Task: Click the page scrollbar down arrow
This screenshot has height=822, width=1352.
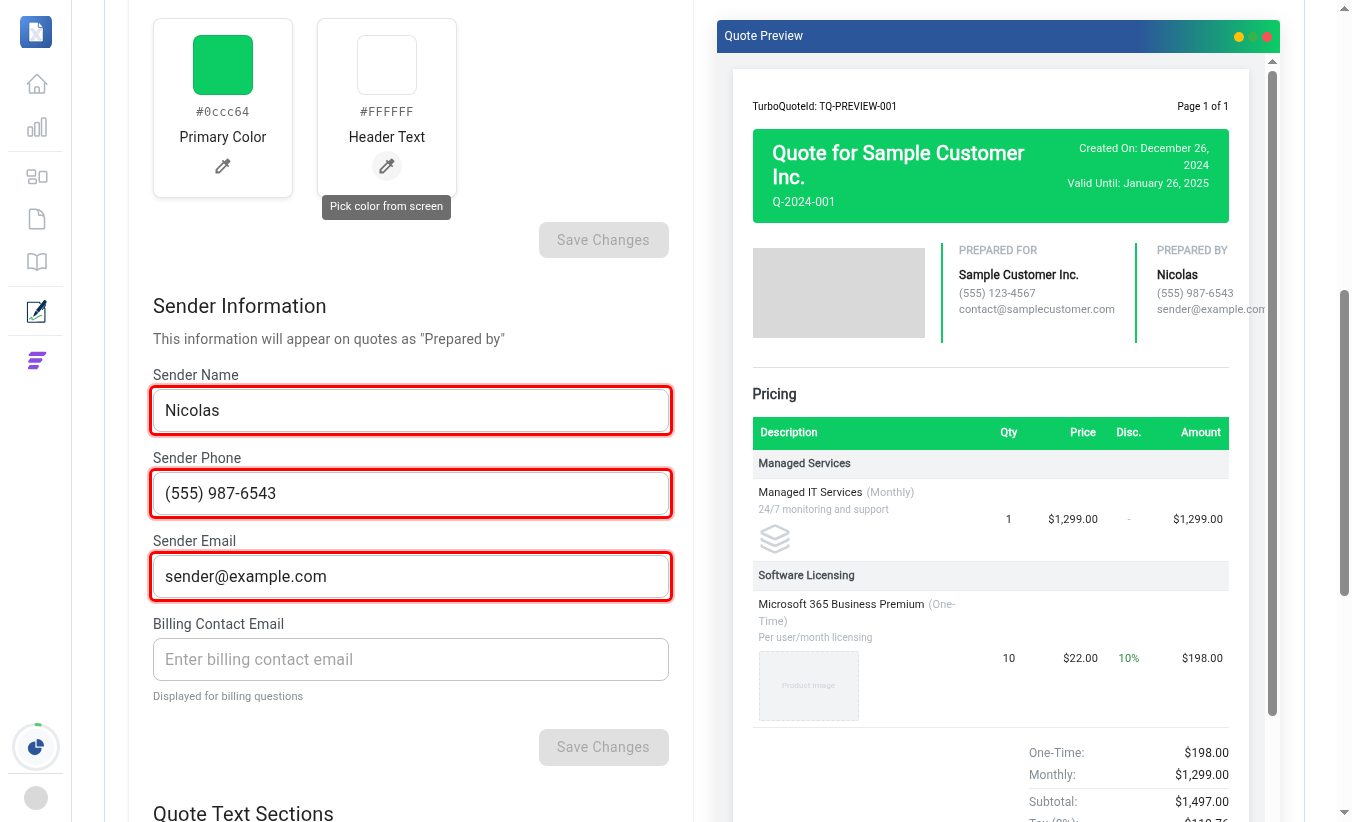Action: pyautogui.click(x=1344, y=813)
